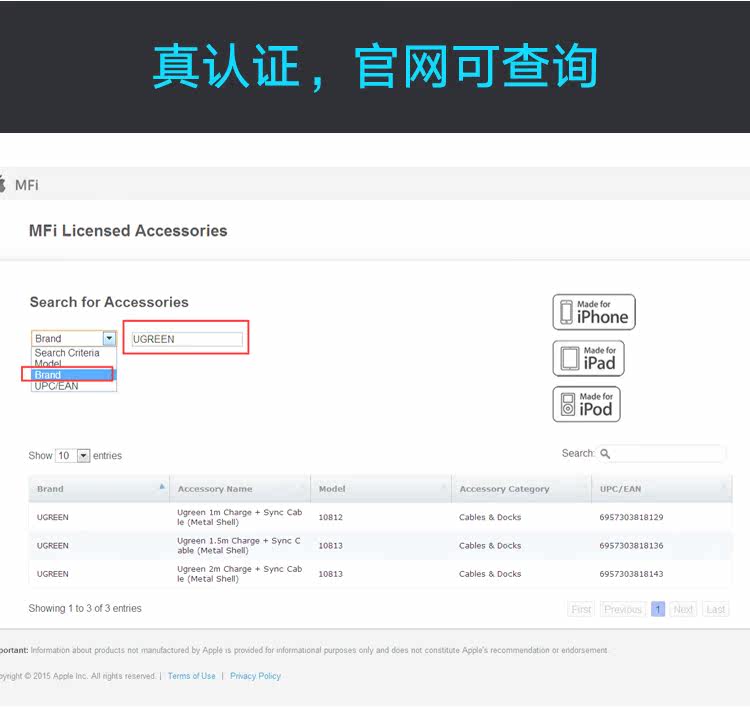Screen dimensions: 750x707
Task: Select the Ugreen 1m Charge + Sync Cable row name
Action: (x=240, y=517)
